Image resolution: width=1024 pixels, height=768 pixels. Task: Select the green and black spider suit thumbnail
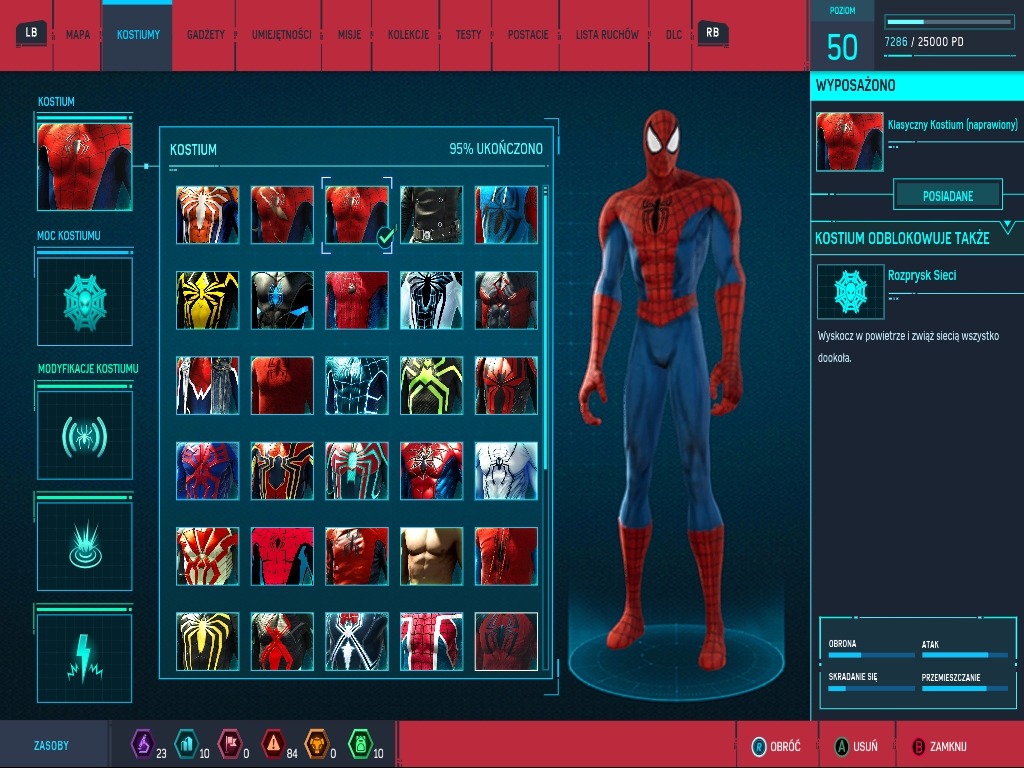point(431,385)
